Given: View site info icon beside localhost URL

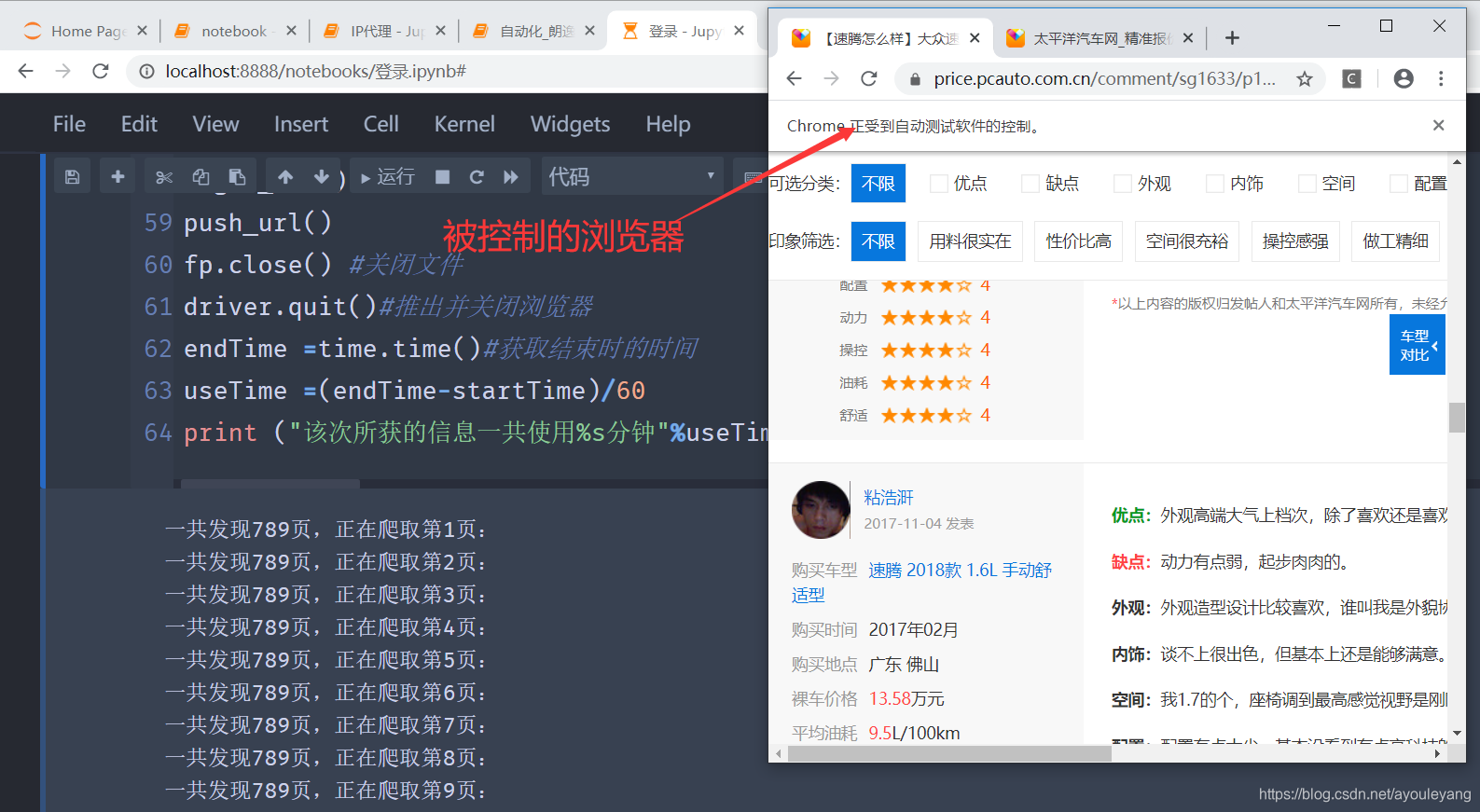Looking at the screenshot, I should (146, 71).
